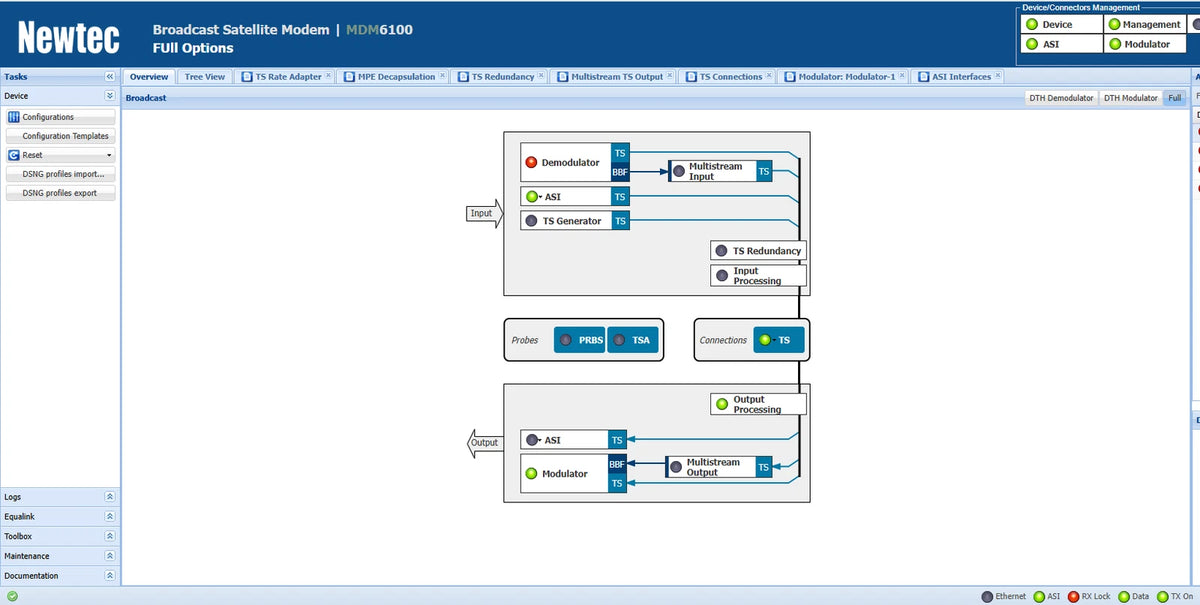Click the TS Generator status LED
This screenshot has width=1200, height=605.
[x=531, y=221]
